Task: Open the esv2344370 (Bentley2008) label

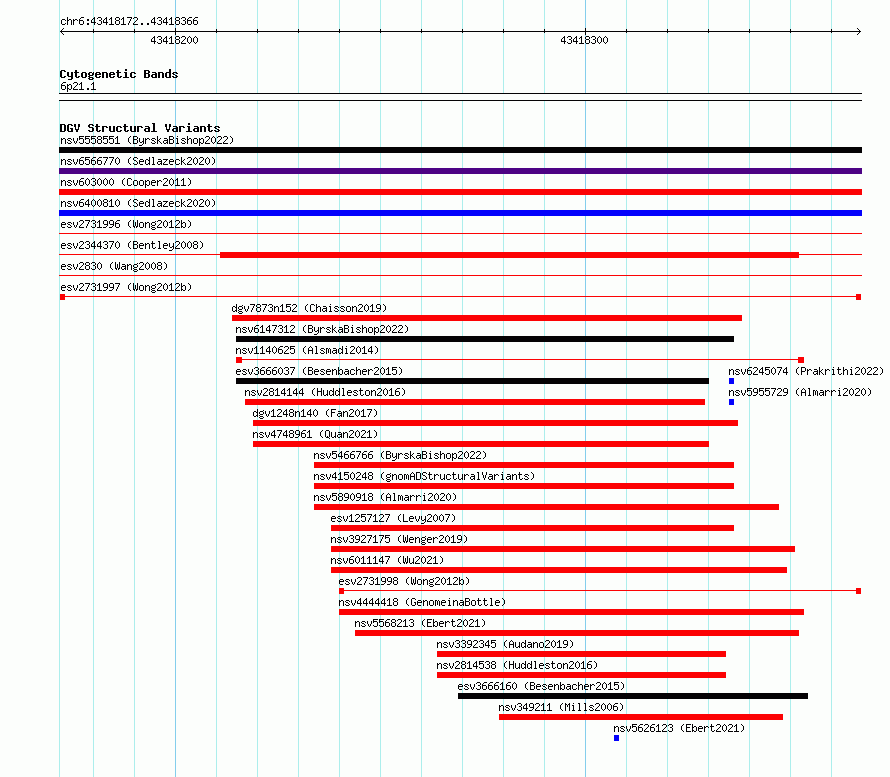Action: (132, 245)
